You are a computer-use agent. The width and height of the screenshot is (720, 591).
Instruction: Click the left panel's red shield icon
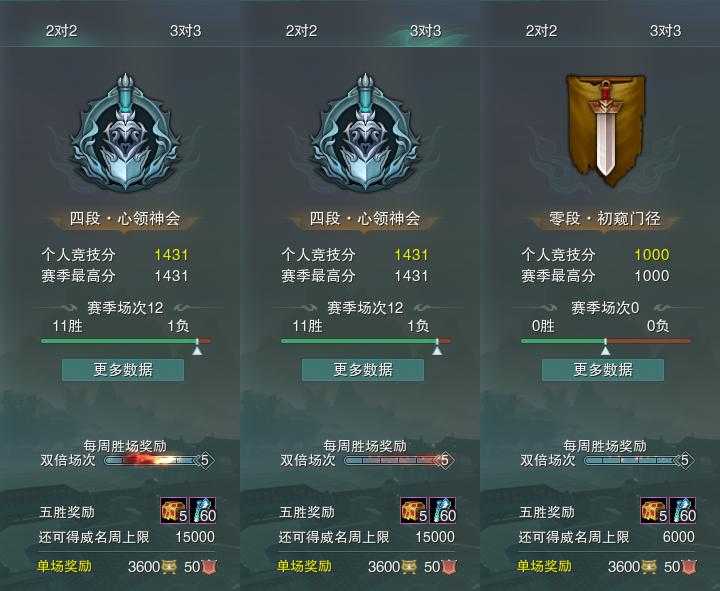(x=209, y=567)
